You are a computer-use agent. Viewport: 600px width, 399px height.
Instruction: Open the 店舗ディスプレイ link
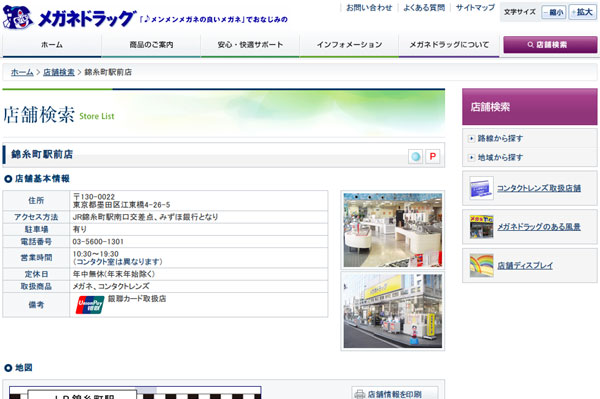point(525,265)
